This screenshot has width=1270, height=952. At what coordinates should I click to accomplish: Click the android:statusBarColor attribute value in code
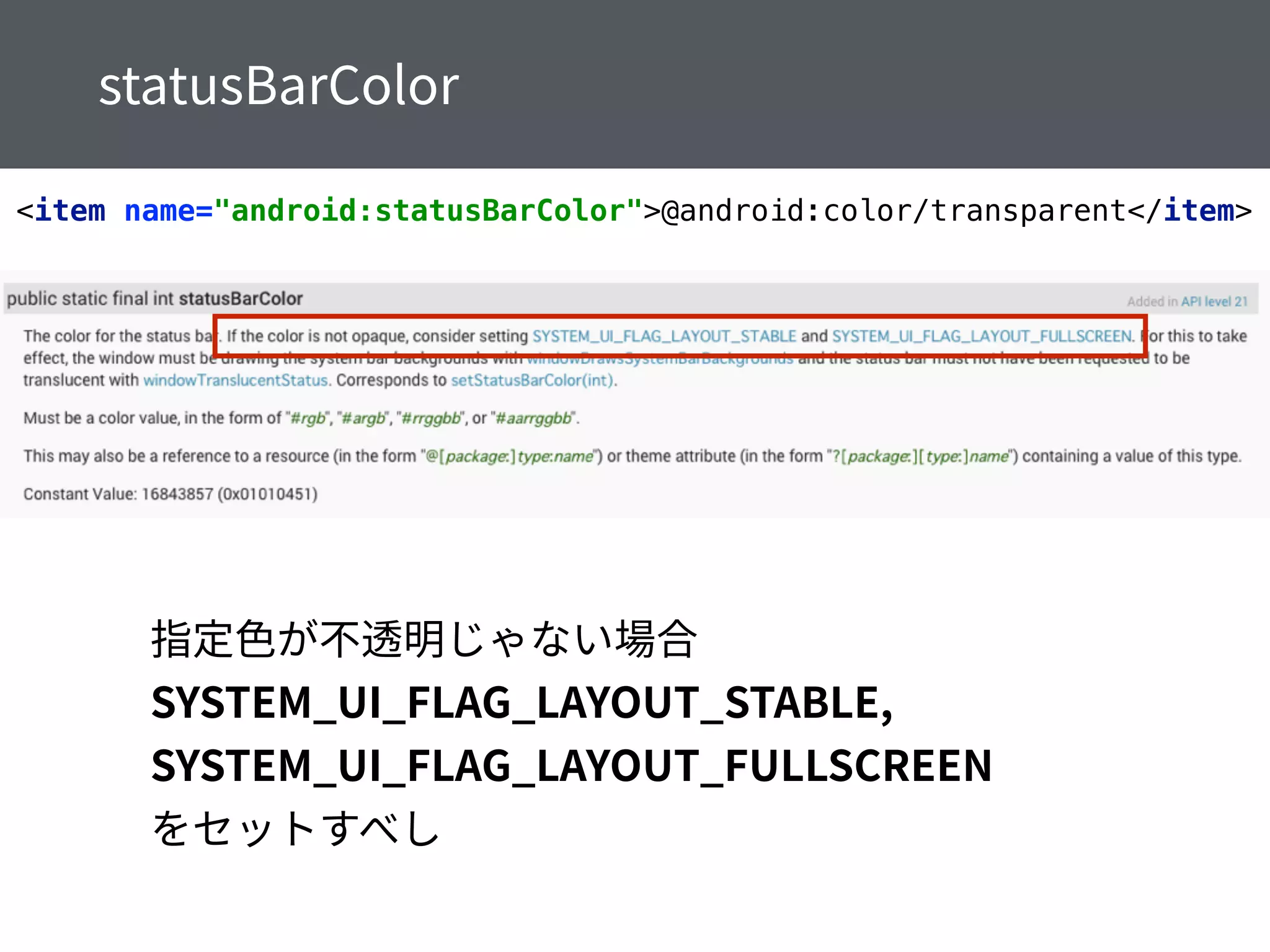click(x=428, y=211)
